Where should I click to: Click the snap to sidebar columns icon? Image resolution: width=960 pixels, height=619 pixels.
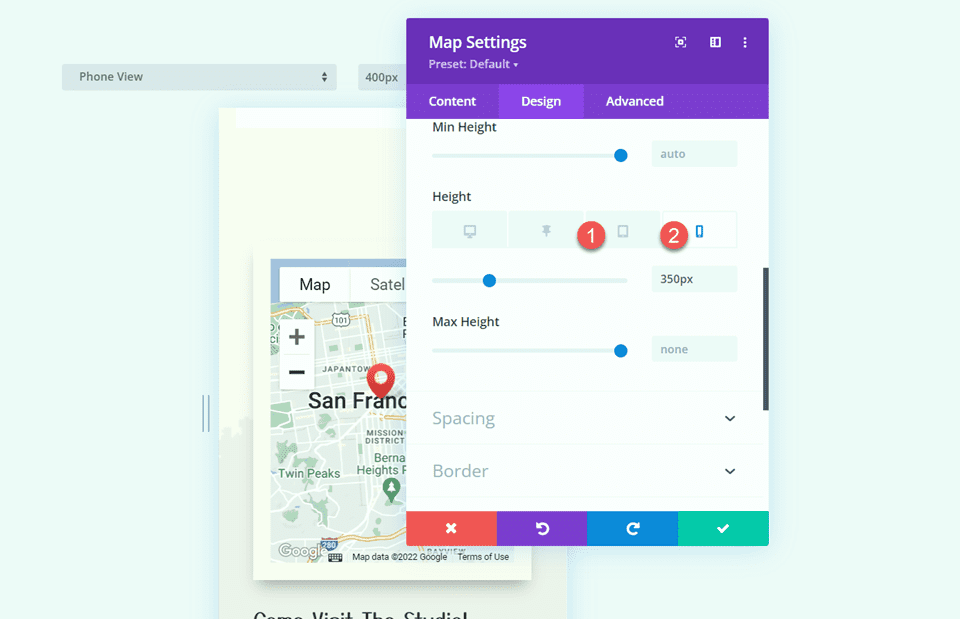[x=715, y=42]
